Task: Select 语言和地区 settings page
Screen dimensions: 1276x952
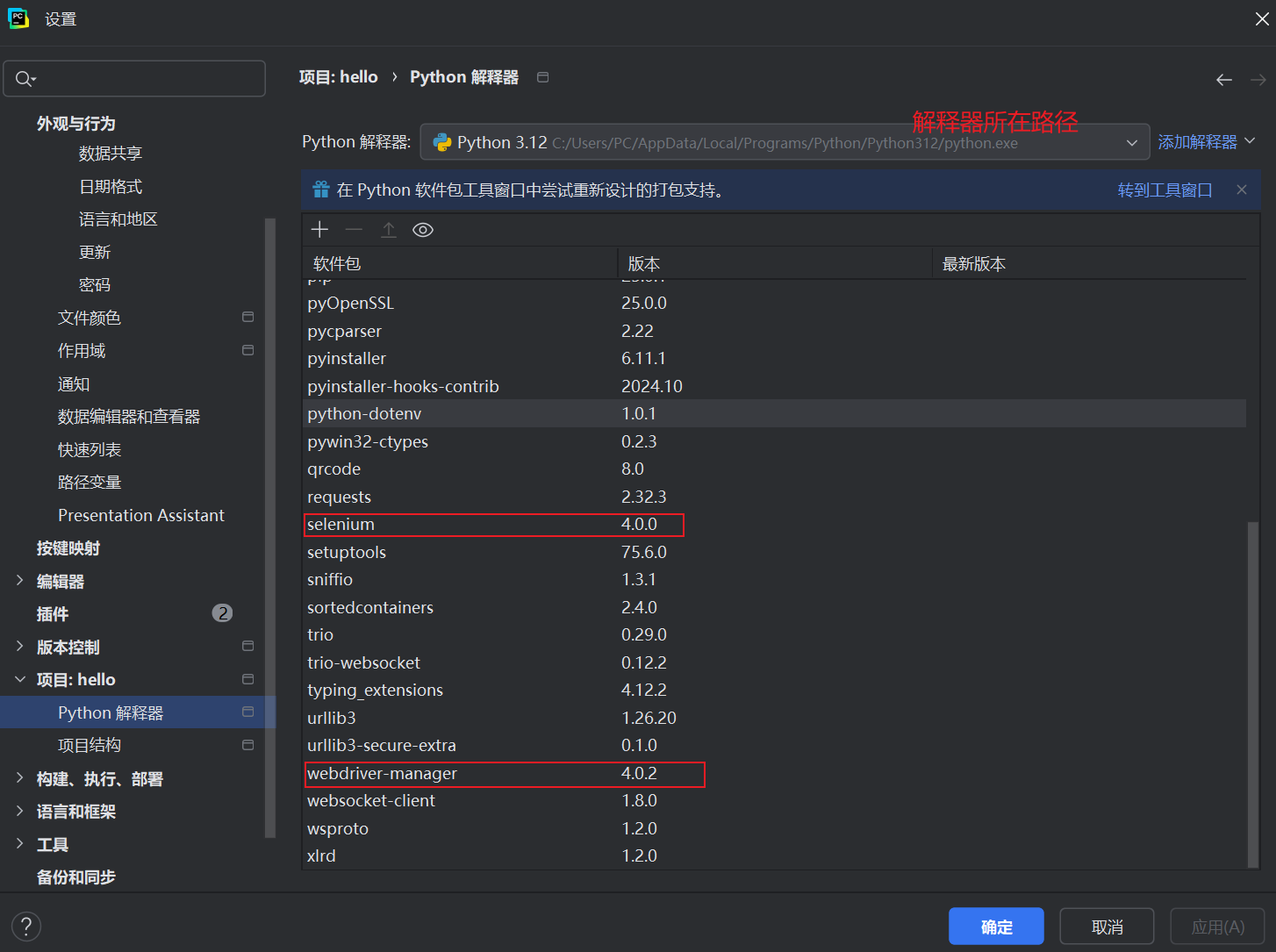Action: [118, 219]
